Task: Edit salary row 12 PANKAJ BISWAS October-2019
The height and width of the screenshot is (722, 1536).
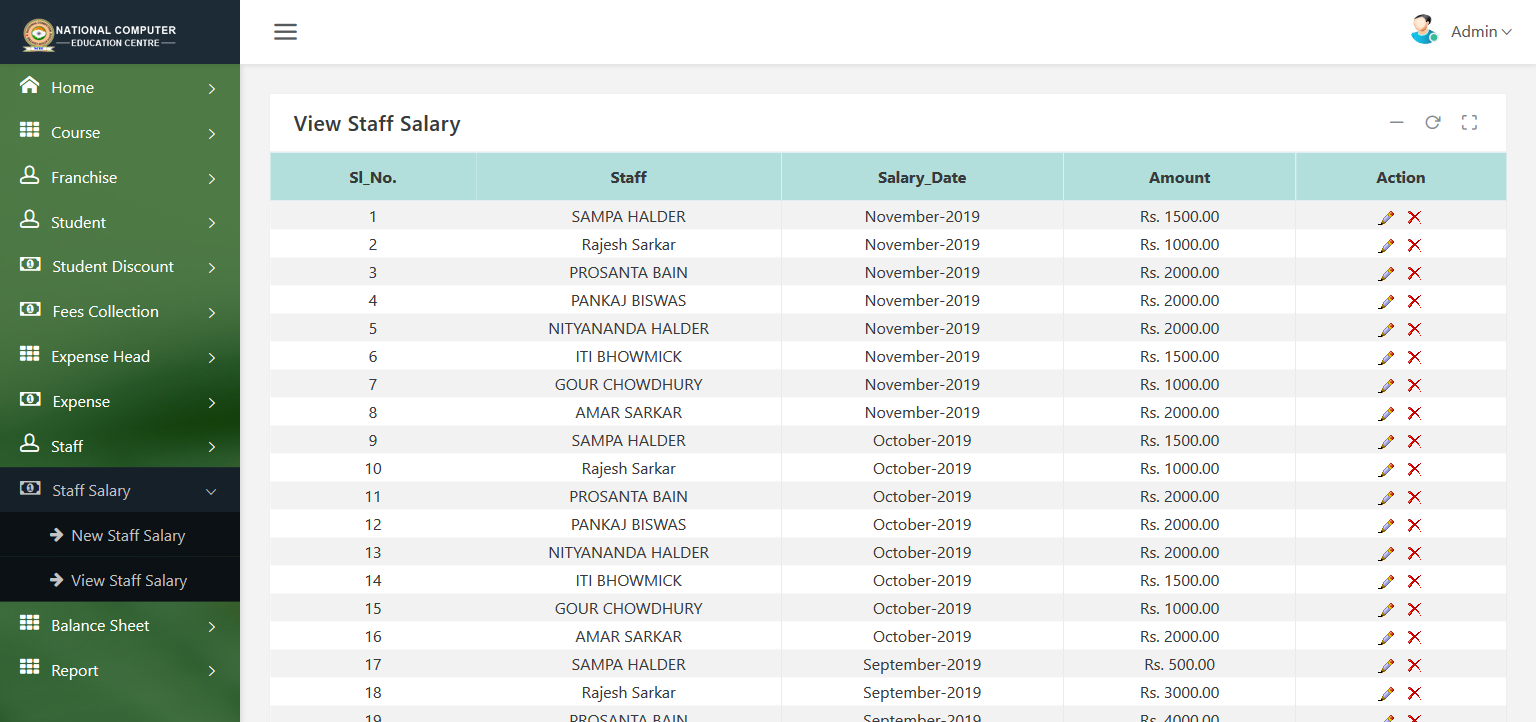Action: coord(1386,525)
